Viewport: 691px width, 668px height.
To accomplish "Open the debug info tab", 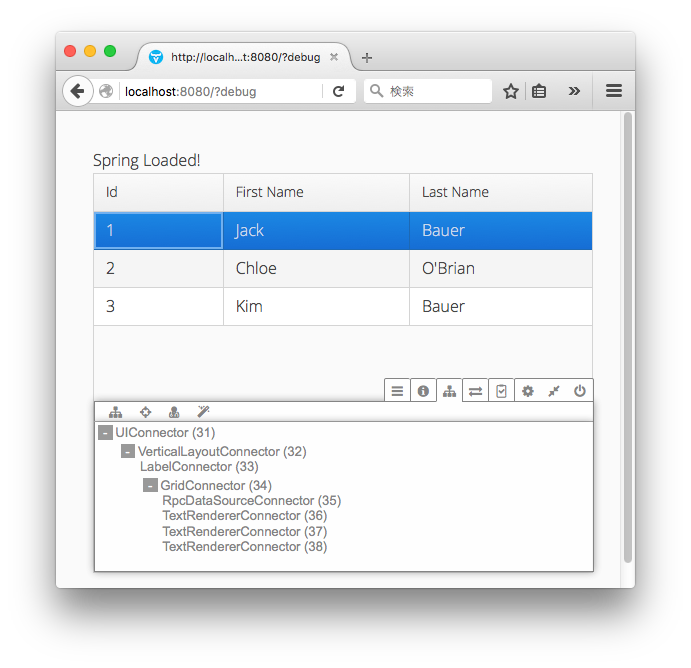I will [x=423, y=391].
